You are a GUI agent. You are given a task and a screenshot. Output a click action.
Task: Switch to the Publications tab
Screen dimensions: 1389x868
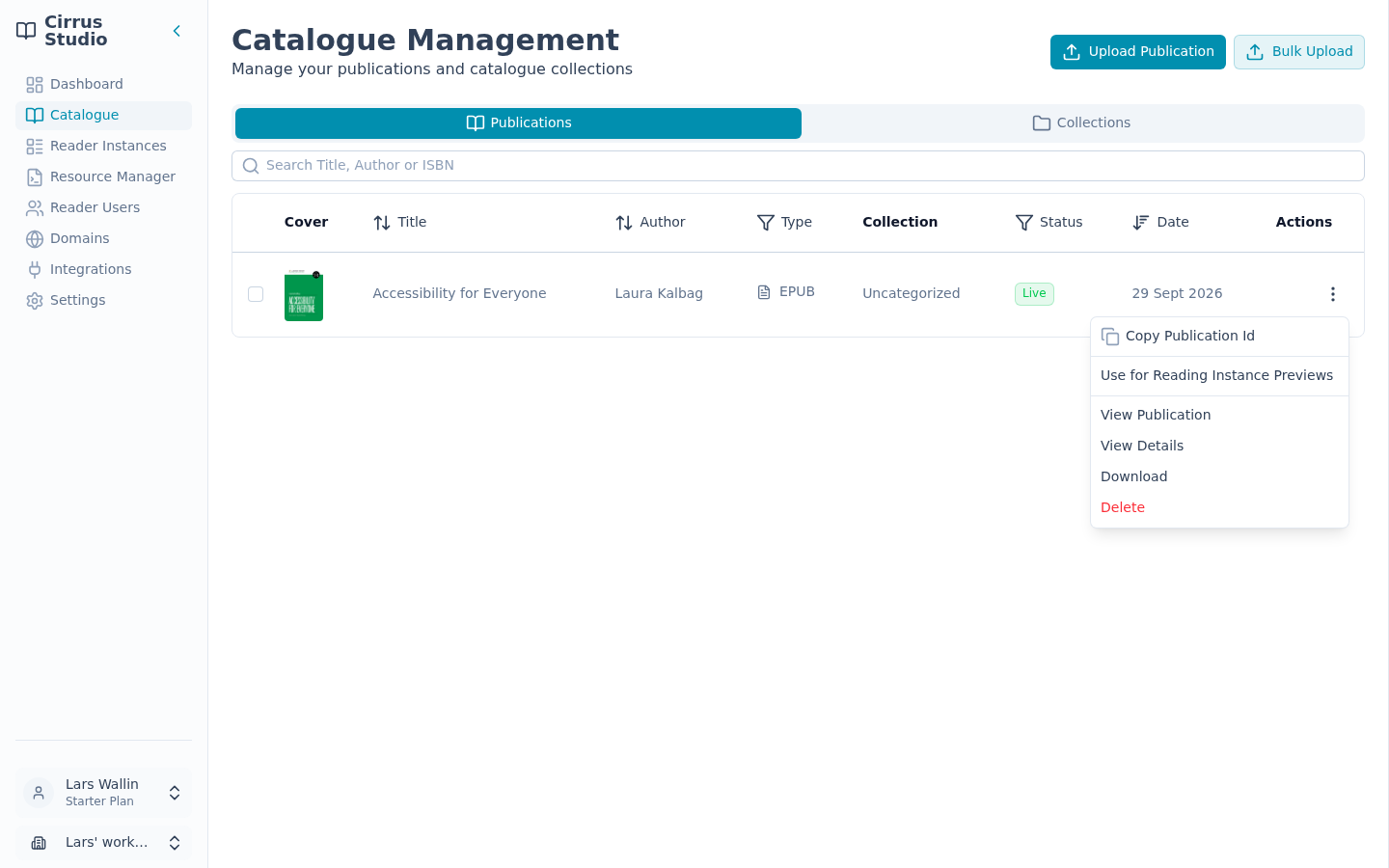[x=518, y=123]
